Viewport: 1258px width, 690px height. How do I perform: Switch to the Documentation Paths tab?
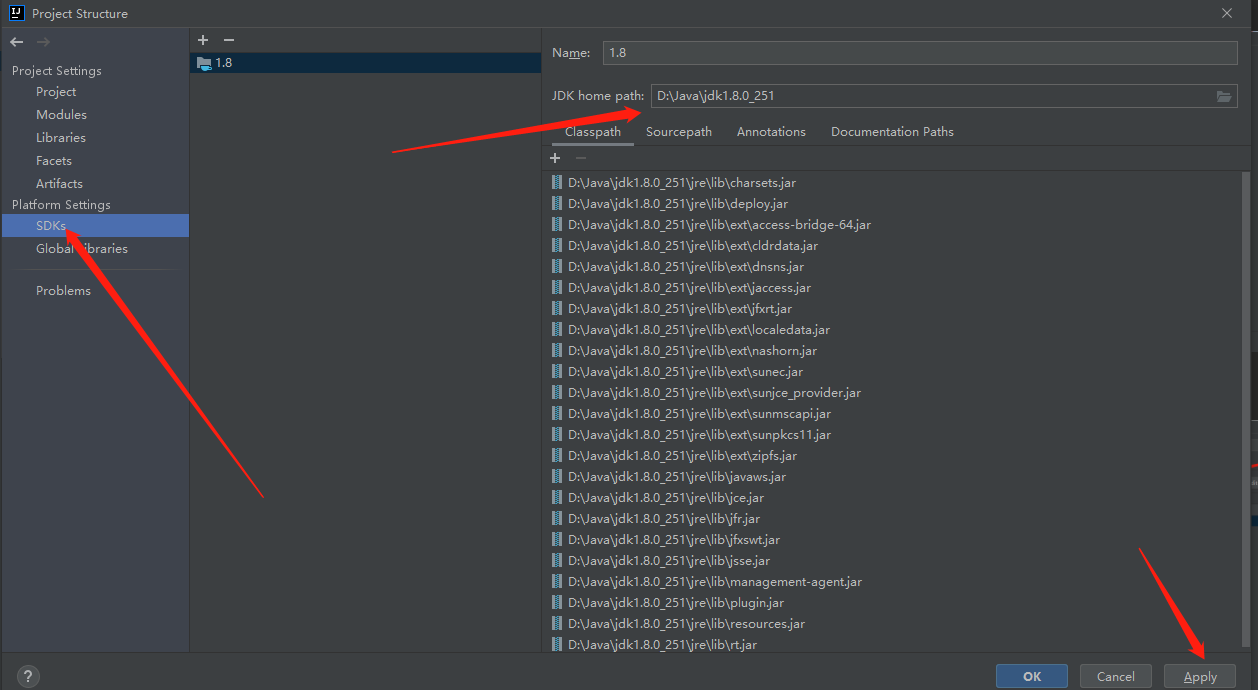coord(892,132)
